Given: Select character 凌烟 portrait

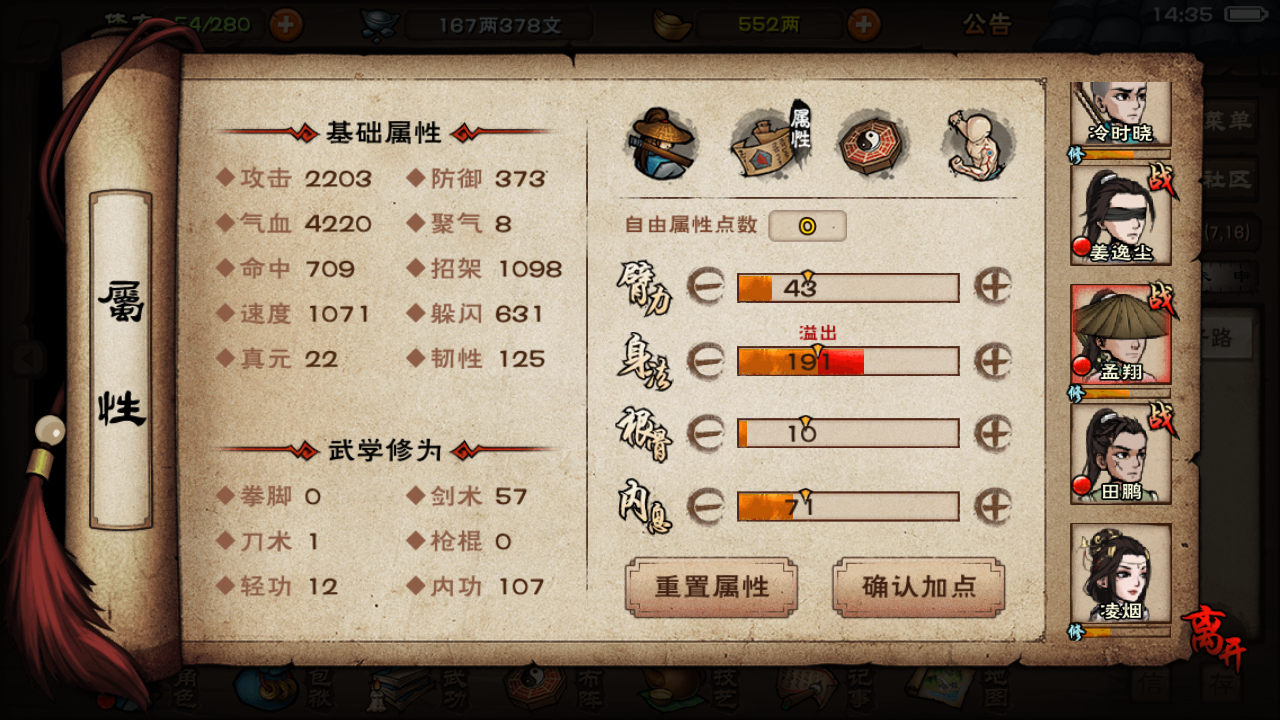Looking at the screenshot, I should coord(1121,573).
